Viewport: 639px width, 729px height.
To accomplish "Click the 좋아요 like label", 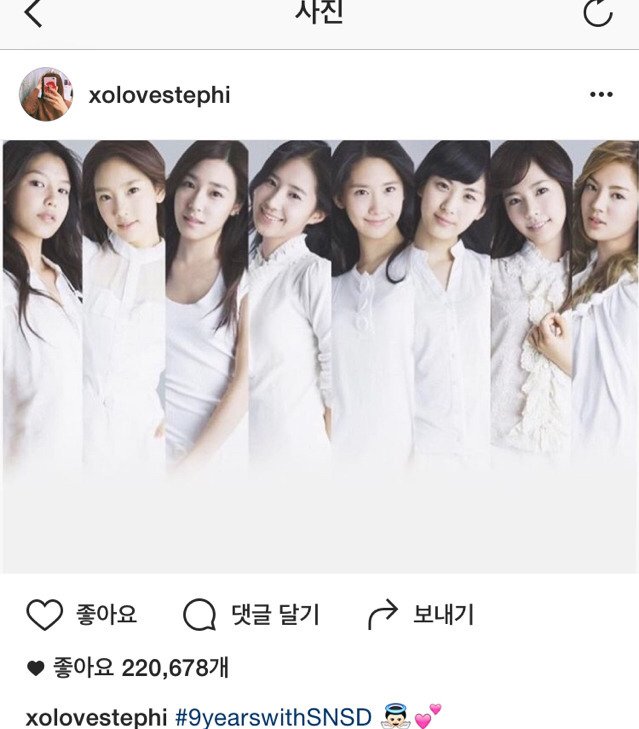I will coord(106,614).
